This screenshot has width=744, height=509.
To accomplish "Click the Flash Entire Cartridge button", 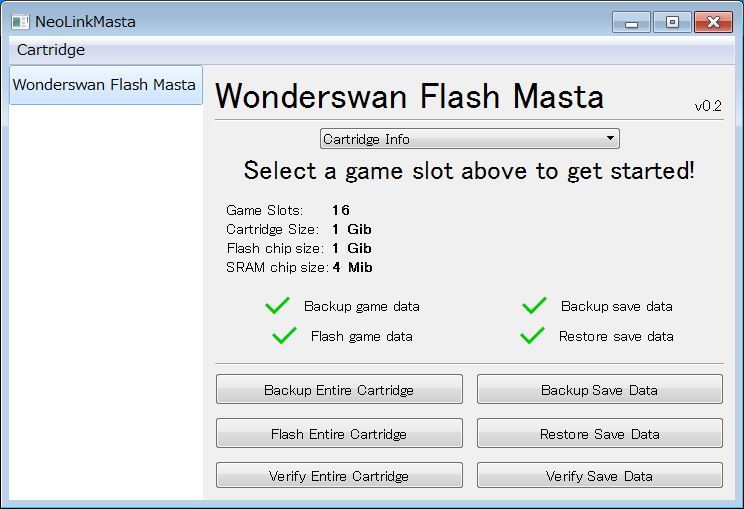I will coord(339,433).
